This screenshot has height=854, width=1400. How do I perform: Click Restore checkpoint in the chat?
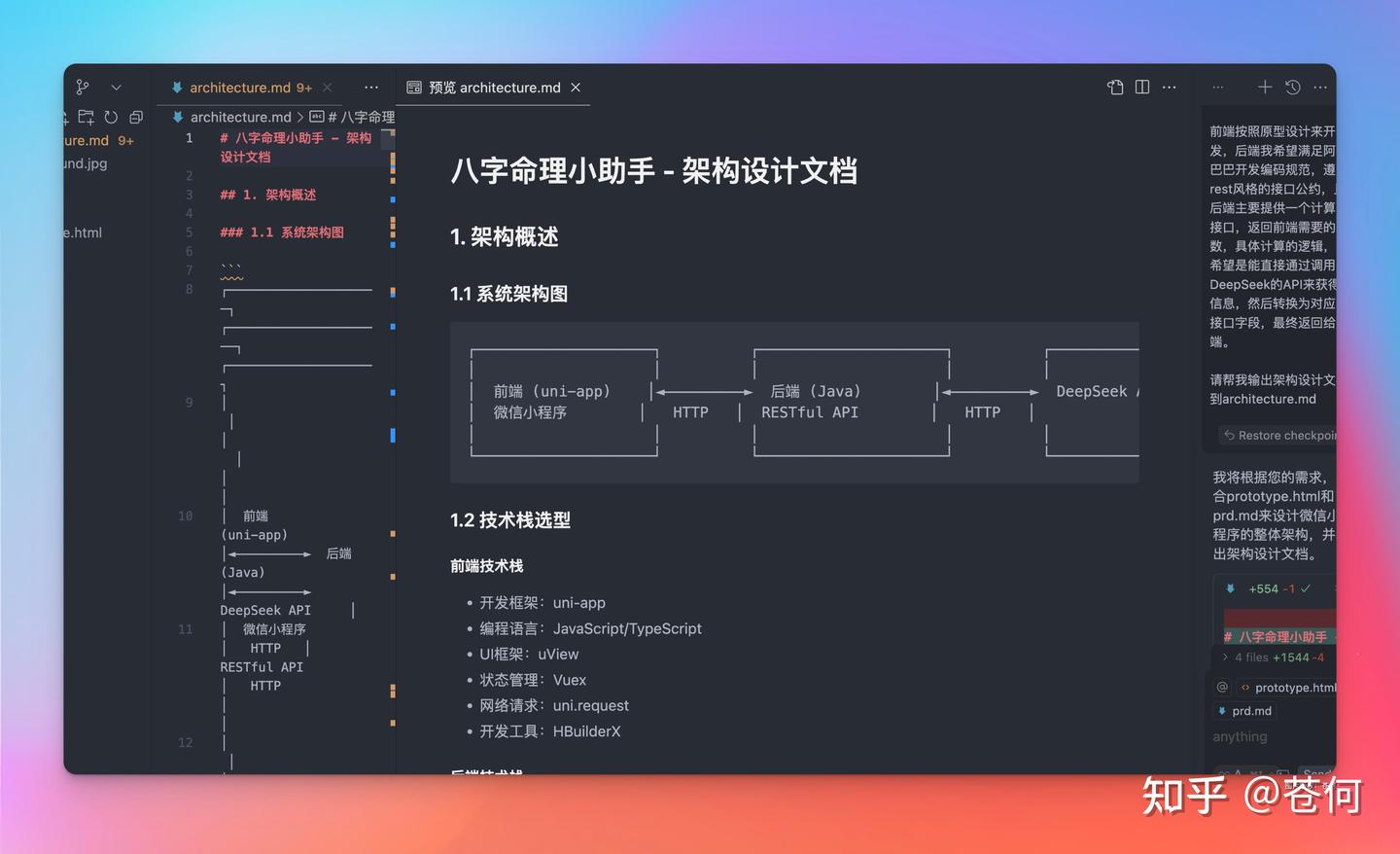(1279, 436)
